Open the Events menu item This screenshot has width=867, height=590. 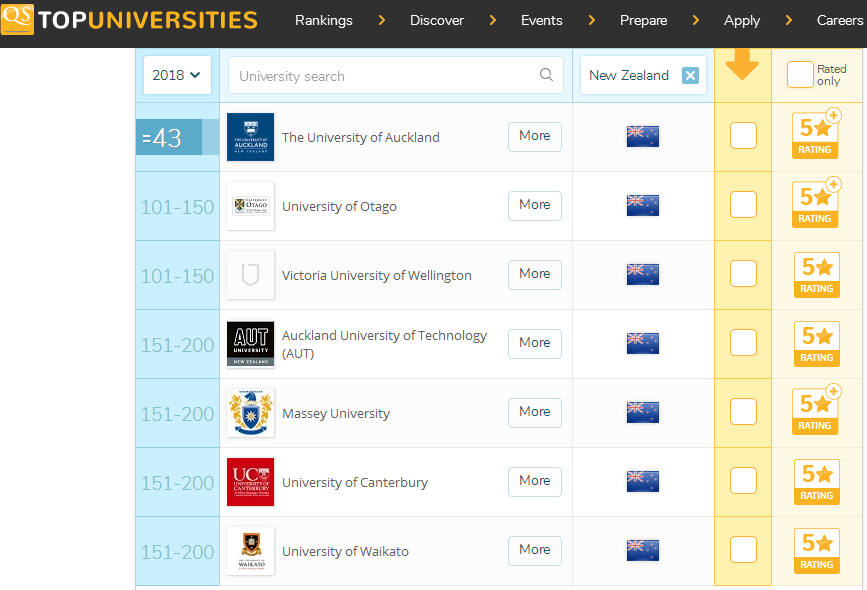pyautogui.click(x=541, y=20)
